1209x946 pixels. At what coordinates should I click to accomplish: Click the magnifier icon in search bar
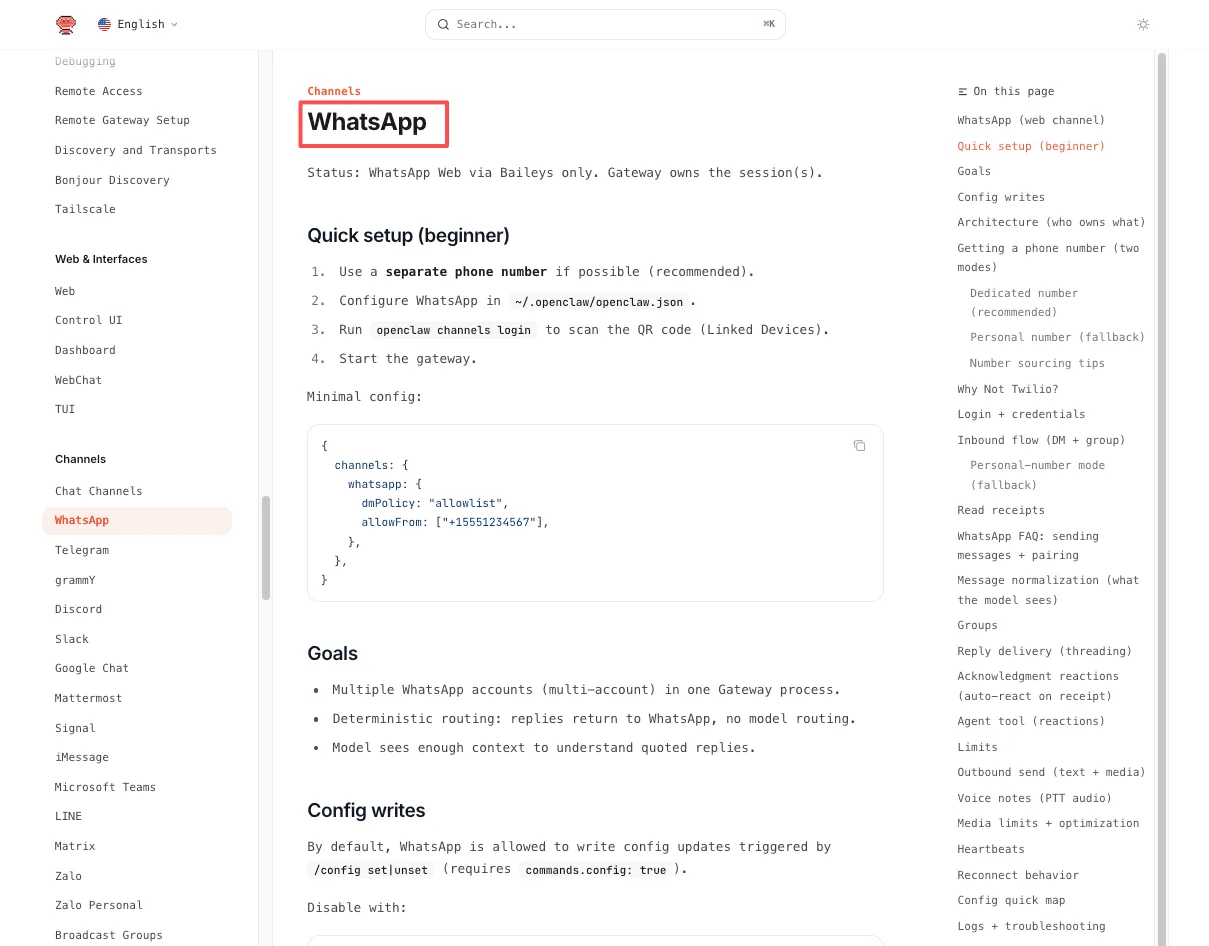443,25
